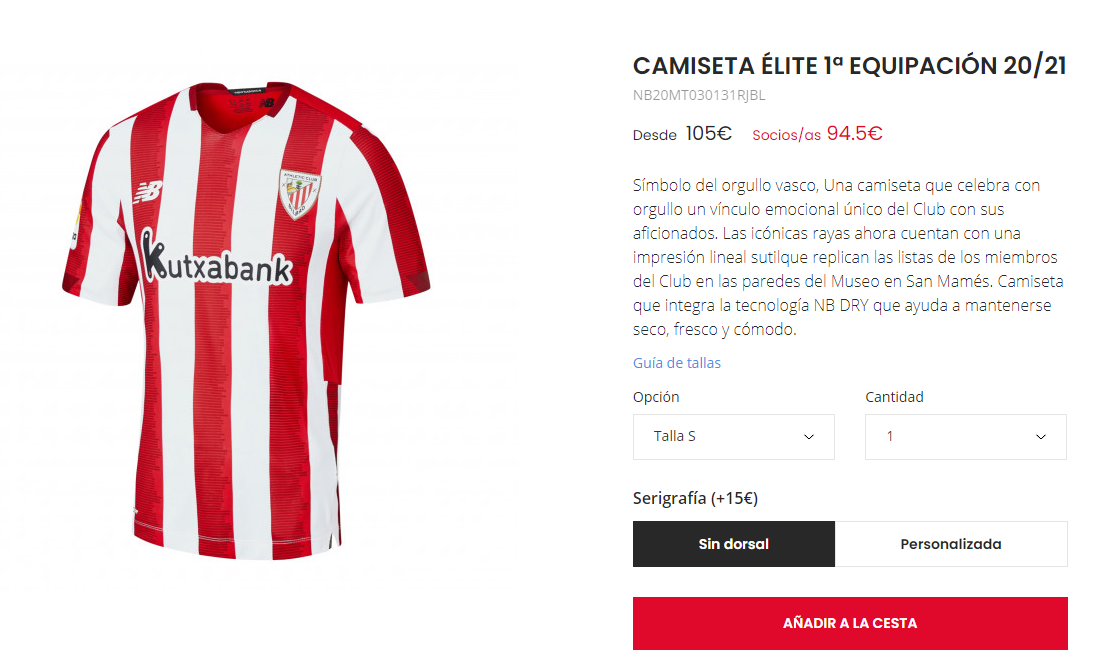Screen dimensions: 1107x666
Task: Open the Opción size dropdown
Action: 733,437
